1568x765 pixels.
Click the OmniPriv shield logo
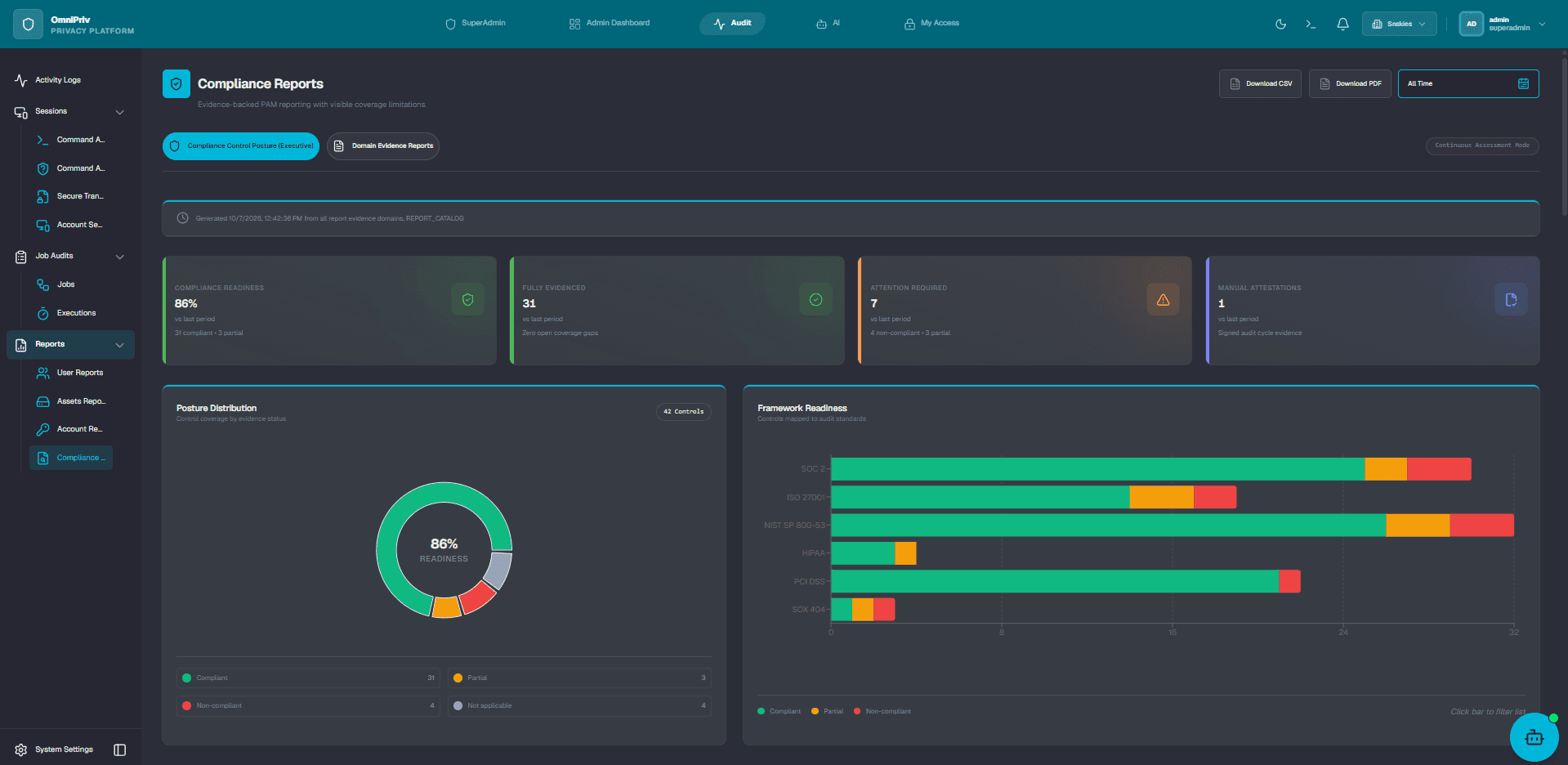29,25
